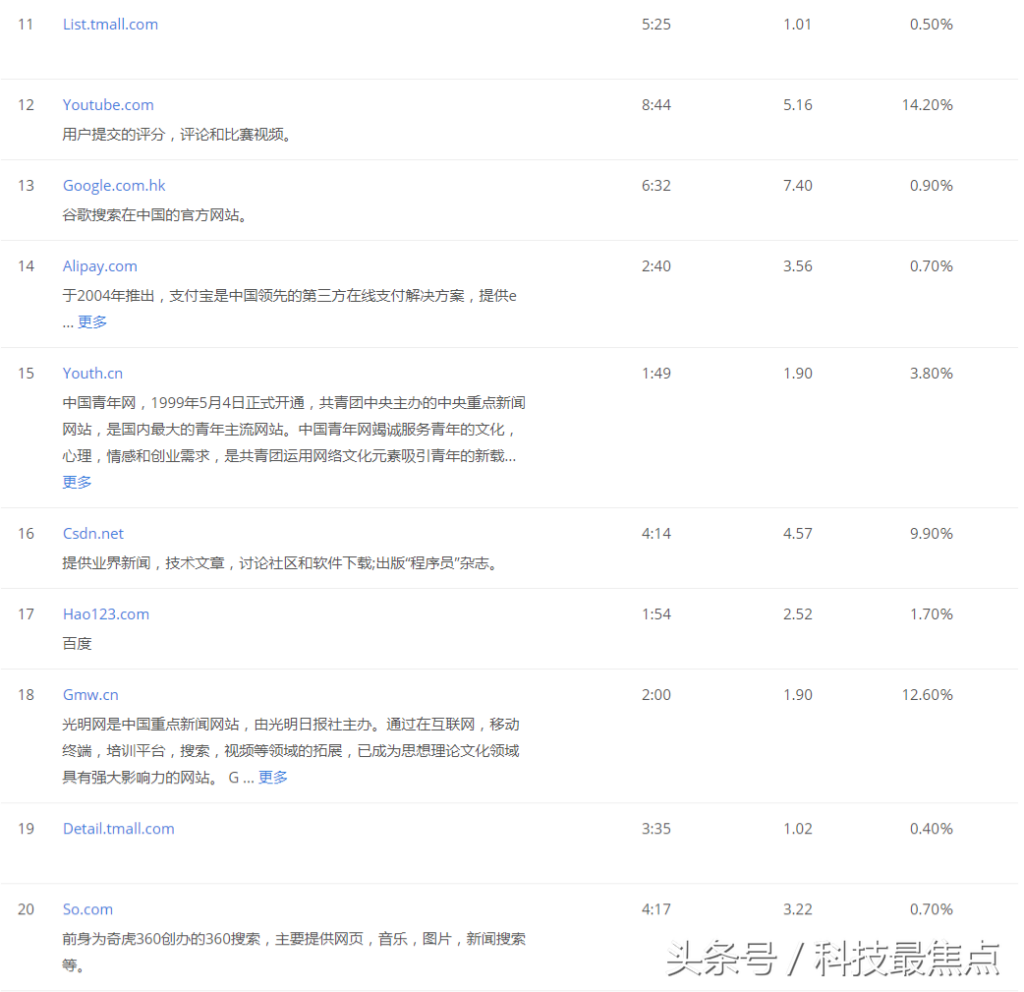Select time value 1:54 for Hao123.com
The height and width of the screenshot is (992, 1024).
coord(656,614)
